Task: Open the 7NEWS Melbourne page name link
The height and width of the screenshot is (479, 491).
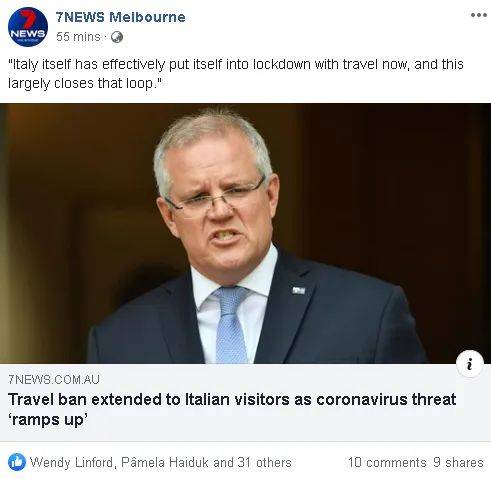Action: click(120, 17)
